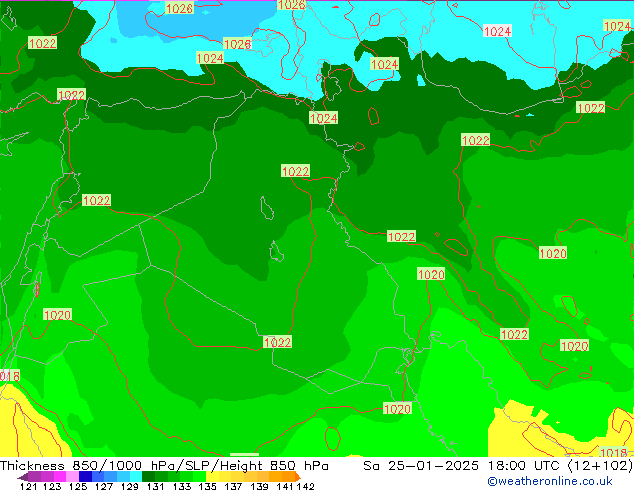Click the dark blue legend swatch at 125

point(85,477)
